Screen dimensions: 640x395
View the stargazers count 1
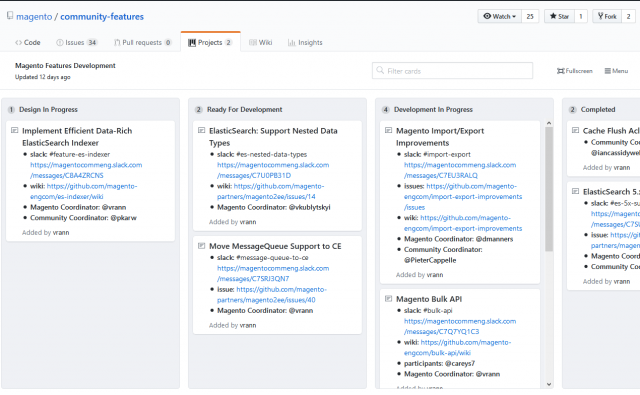pos(581,16)
